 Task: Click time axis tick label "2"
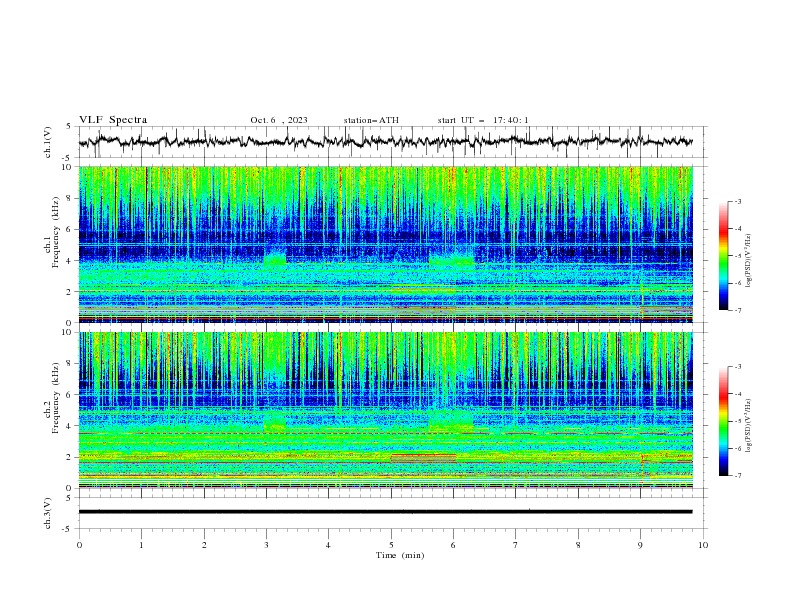point(204,545)
